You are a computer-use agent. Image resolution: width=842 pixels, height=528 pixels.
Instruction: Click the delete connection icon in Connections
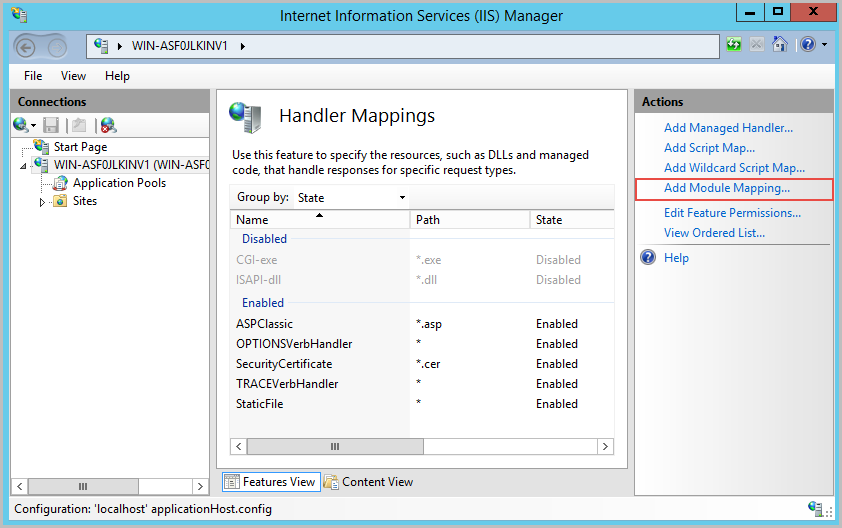[x=108, y=125]
